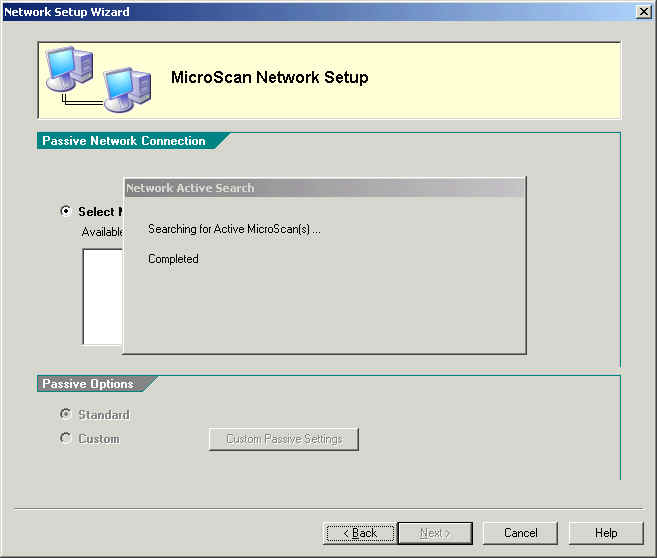Choose the Select radio button under Passive Network Connection
Image resolution: width=657 pixels, height=558 pixels.
coord(66,211)
